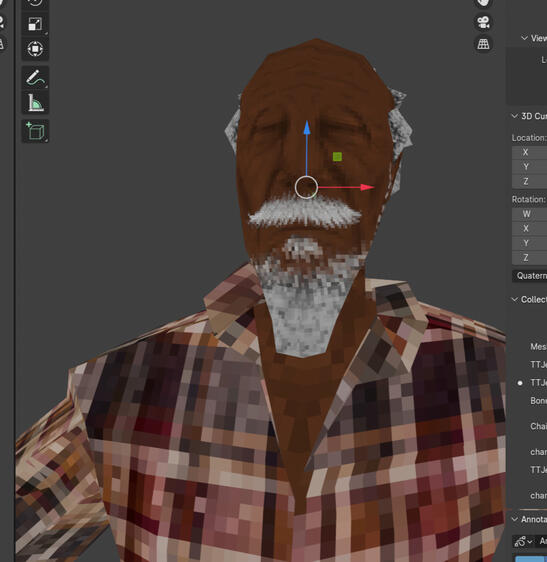Select the Scale tool in the toolbar
This screenshot has height=562, width=547.
(35, 24)
